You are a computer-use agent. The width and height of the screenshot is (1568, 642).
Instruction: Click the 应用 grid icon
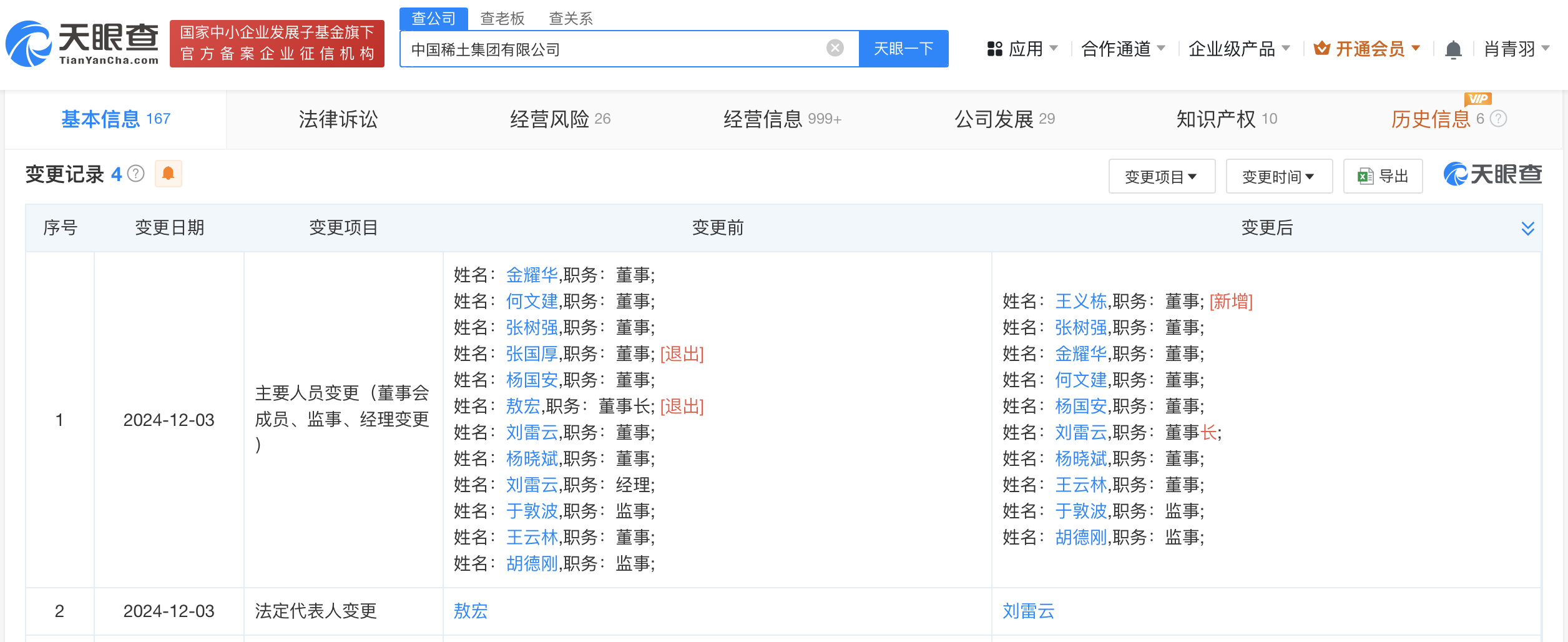[994, 49]
